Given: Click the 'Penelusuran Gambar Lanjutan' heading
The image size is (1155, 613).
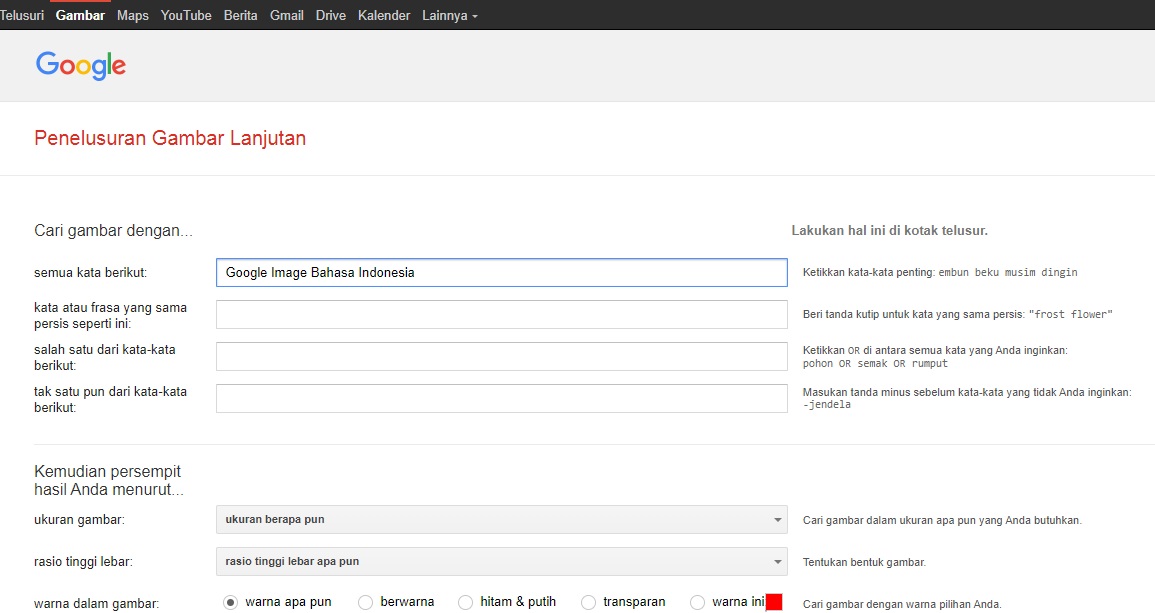Looking at the screenshot, I should coord(170,139).
